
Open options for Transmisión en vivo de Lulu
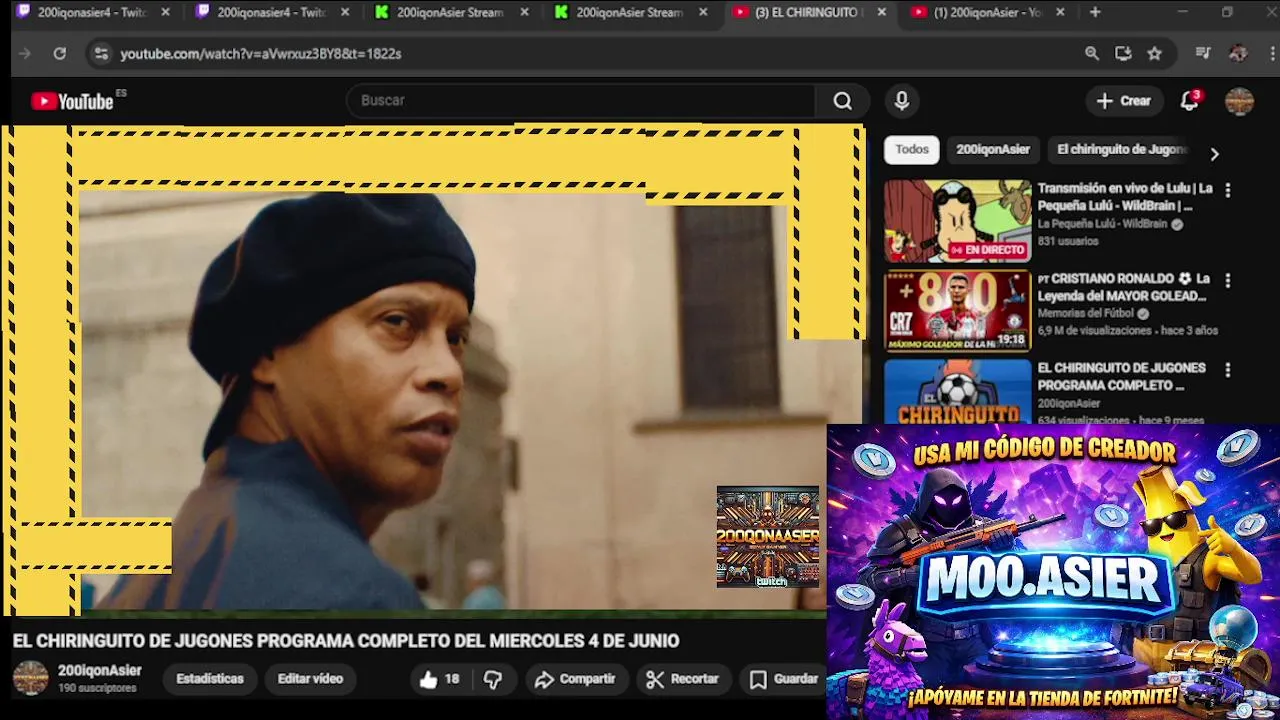click(x=1228, y=190)
